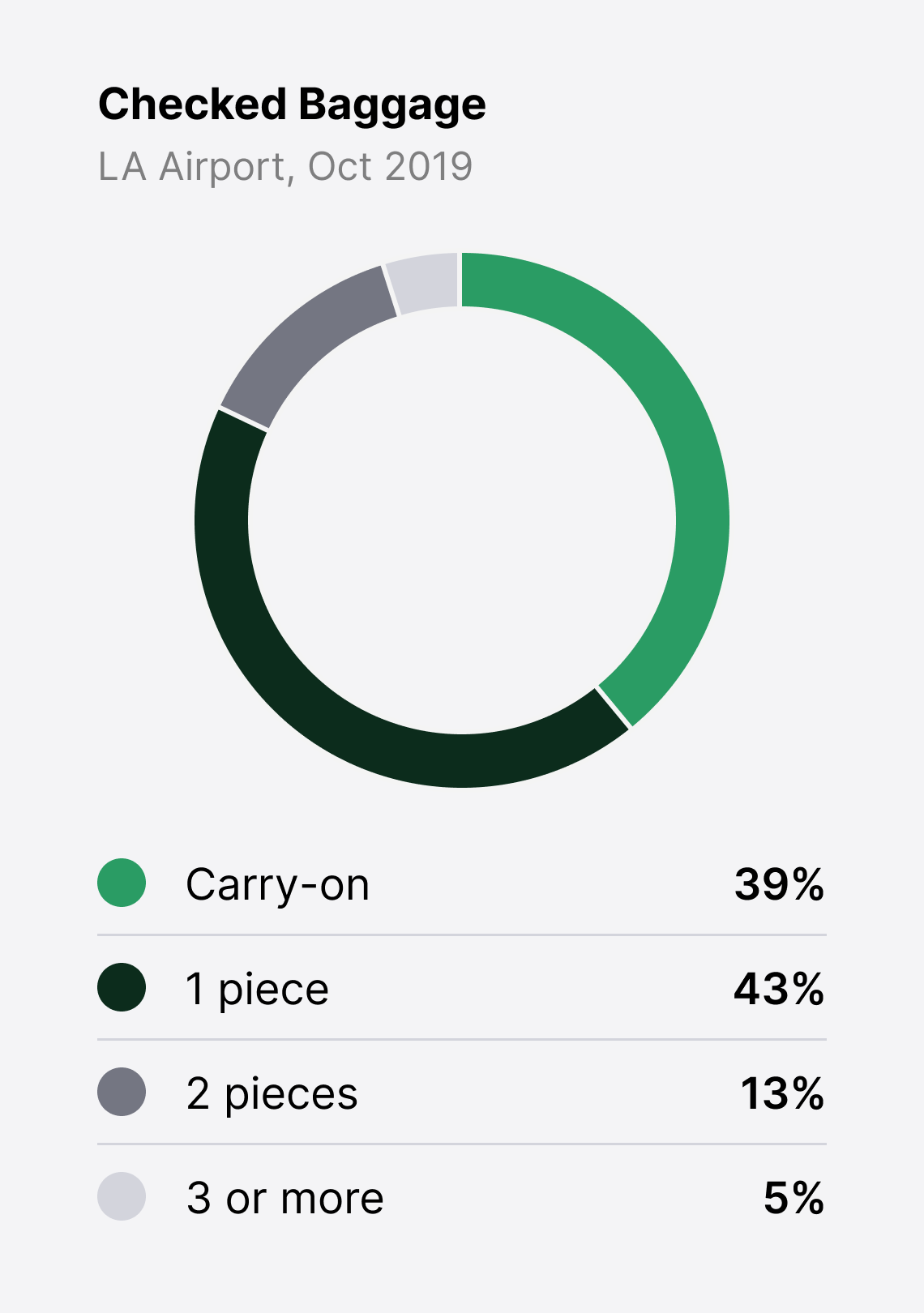Screen dimensions: 924x1313
Task: Click the light gray 3 or more segment
Action: point(423,280)
